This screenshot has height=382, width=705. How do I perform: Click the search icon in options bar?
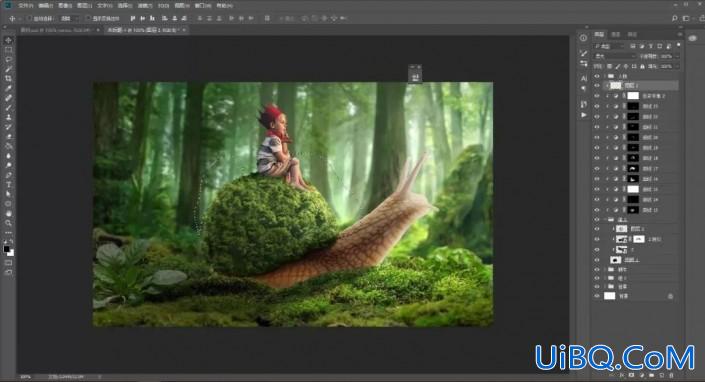click(x=674, y=18)
